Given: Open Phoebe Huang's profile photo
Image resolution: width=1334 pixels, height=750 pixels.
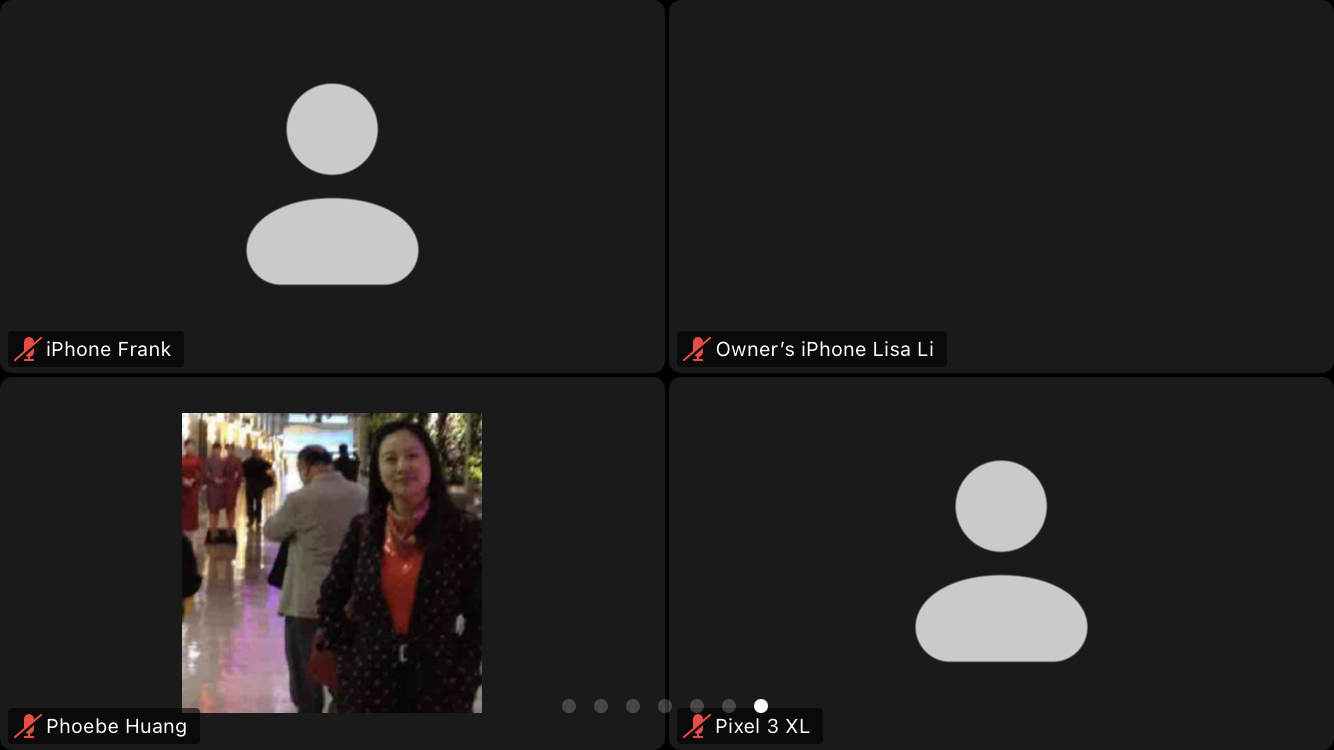Looking at the screenshot, I should (332, 562).
